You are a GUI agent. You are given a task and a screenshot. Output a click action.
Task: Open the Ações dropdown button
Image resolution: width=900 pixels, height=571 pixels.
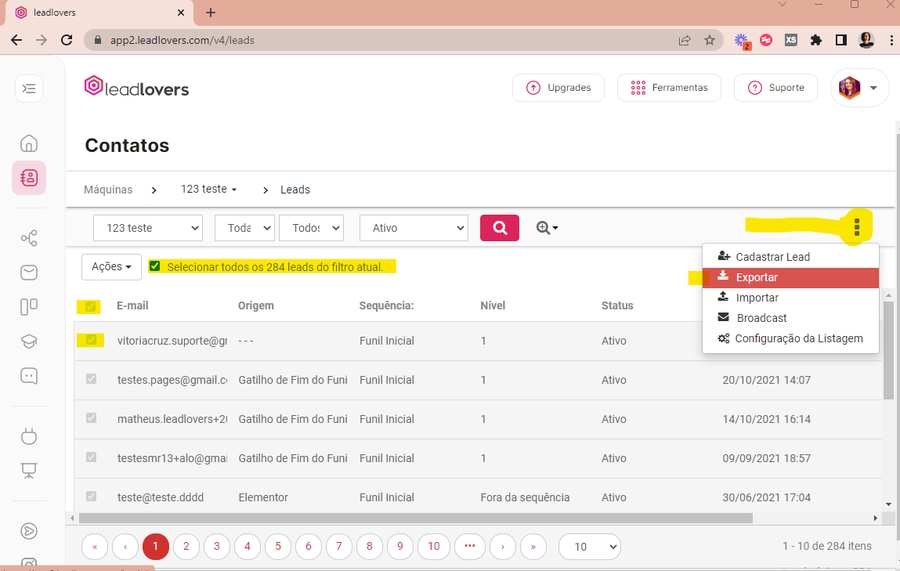[x=110, y=267]
